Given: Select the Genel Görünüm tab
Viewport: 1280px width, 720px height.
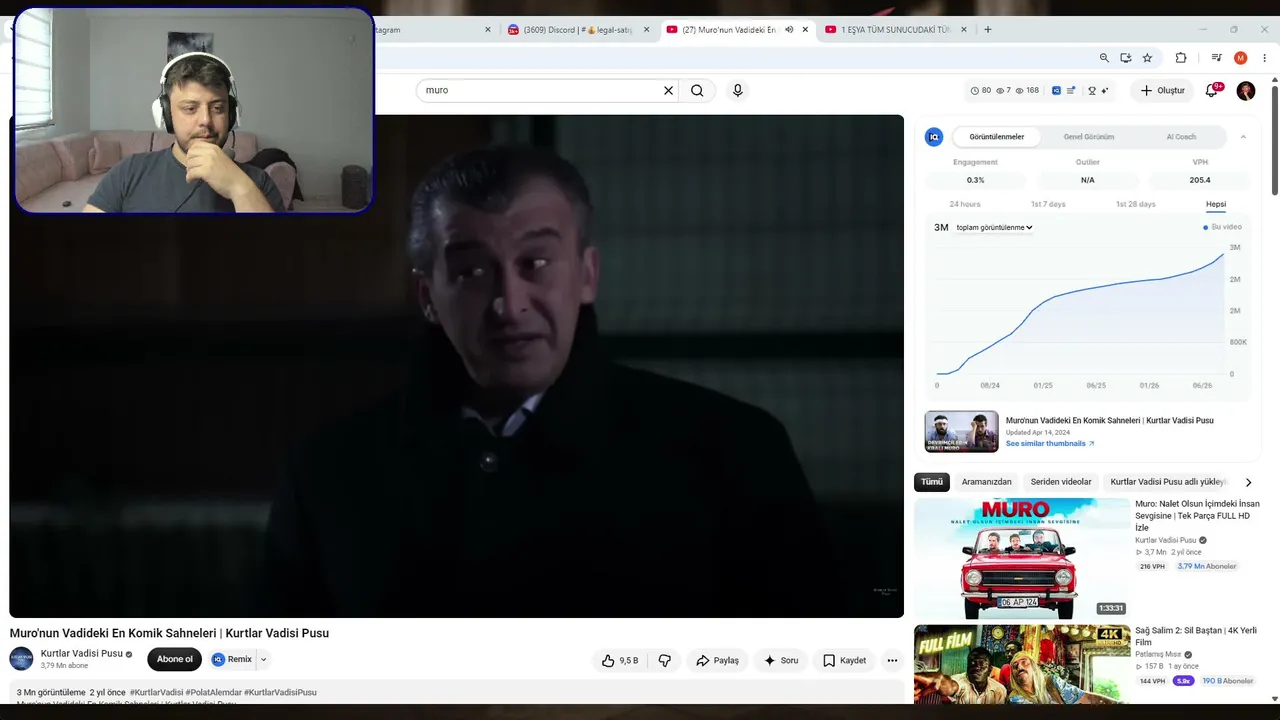Looking at the screenshot, I should [x=1089, y=137].
